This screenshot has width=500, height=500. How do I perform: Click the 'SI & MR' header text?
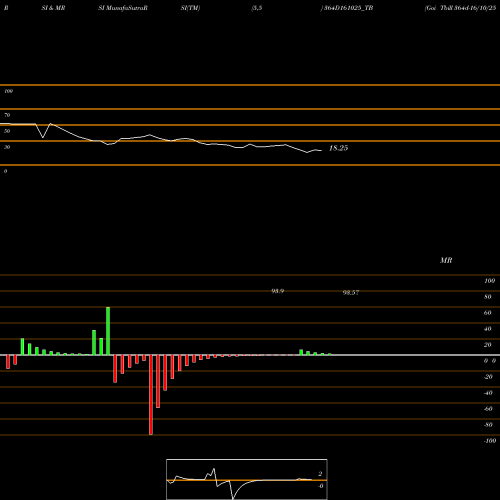[x=53, y=8]
